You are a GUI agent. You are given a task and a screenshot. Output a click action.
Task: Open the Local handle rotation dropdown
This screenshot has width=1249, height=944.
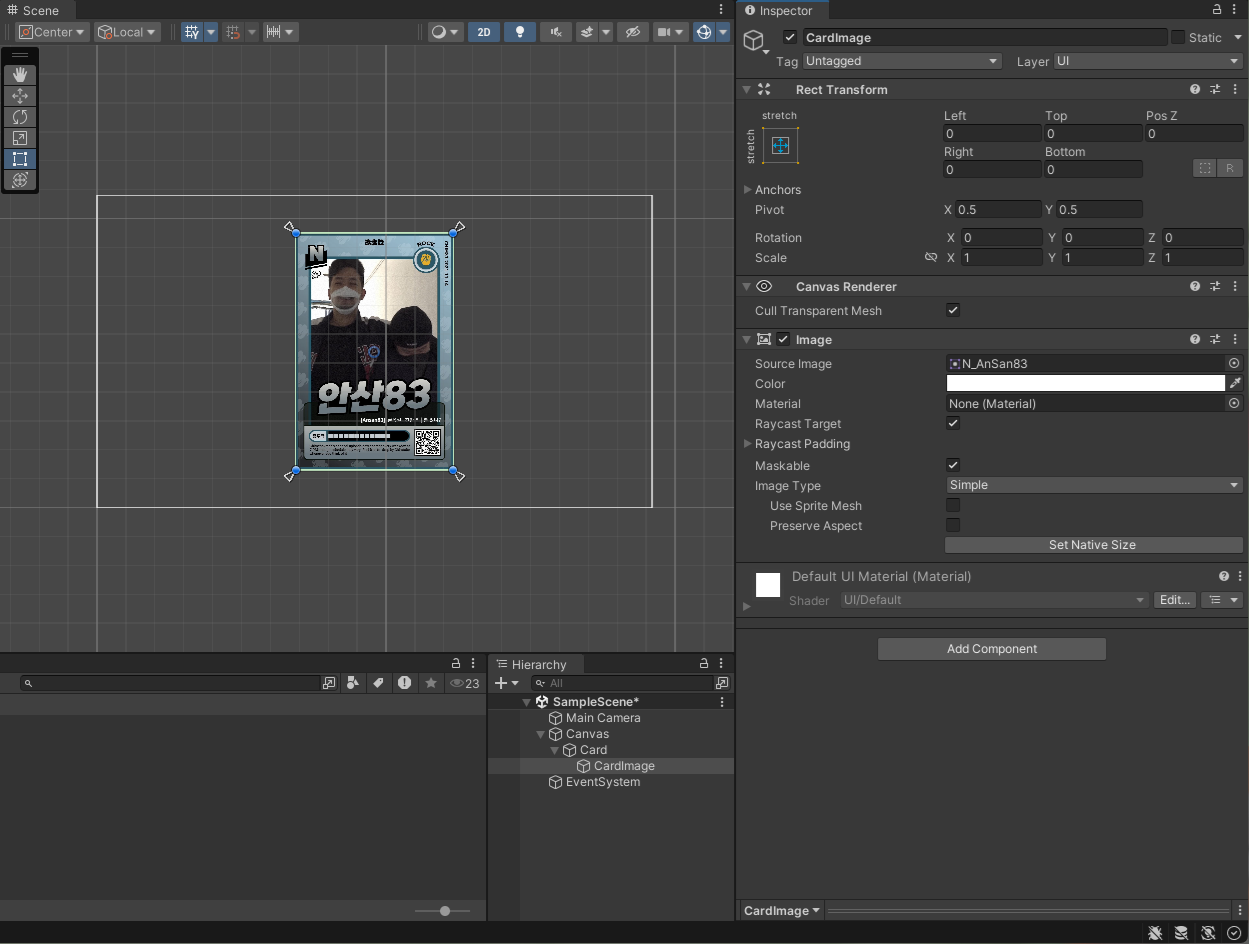tap(127, 32)
